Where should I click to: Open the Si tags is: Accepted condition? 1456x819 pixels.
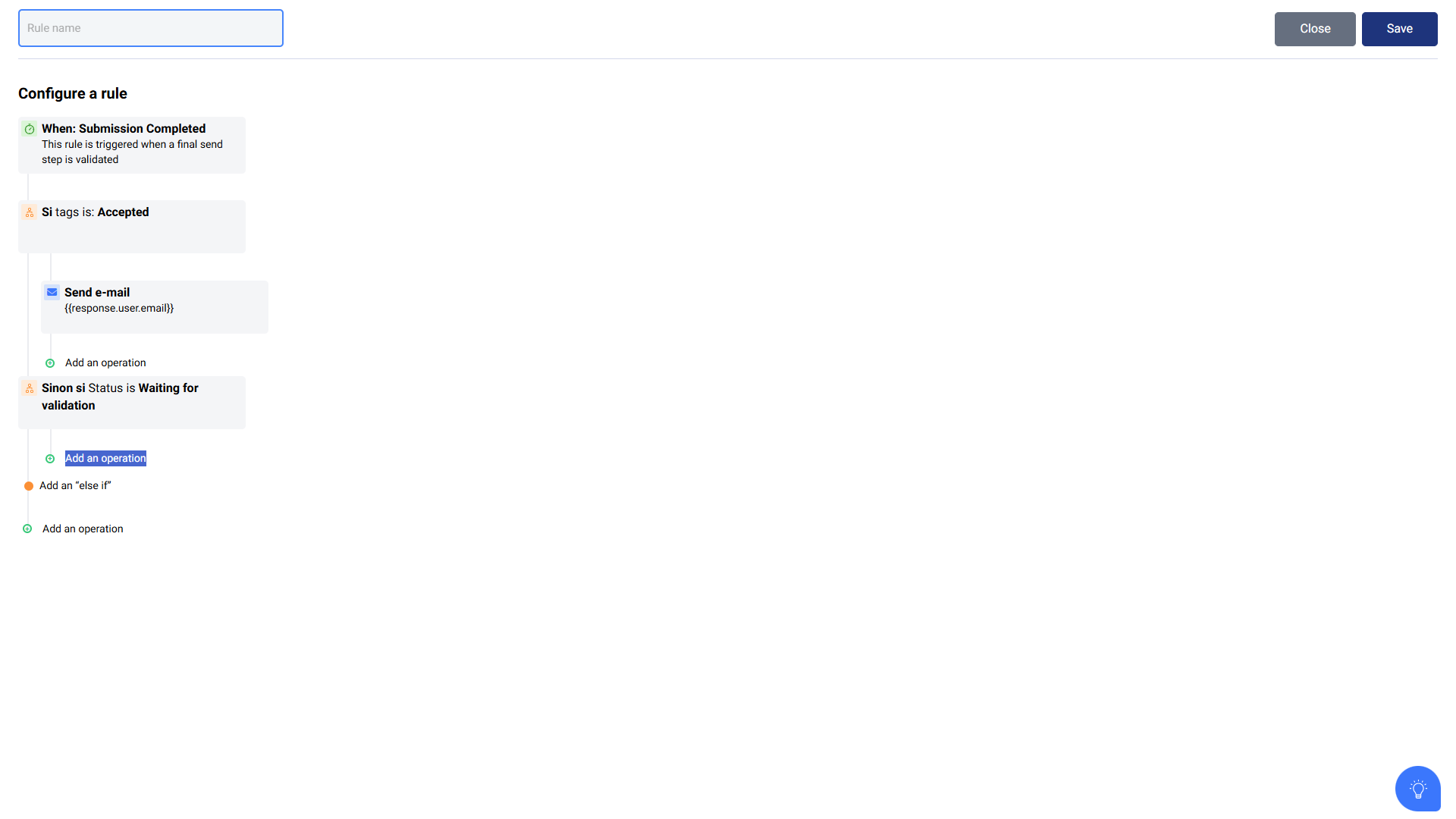tap(132, 227)
